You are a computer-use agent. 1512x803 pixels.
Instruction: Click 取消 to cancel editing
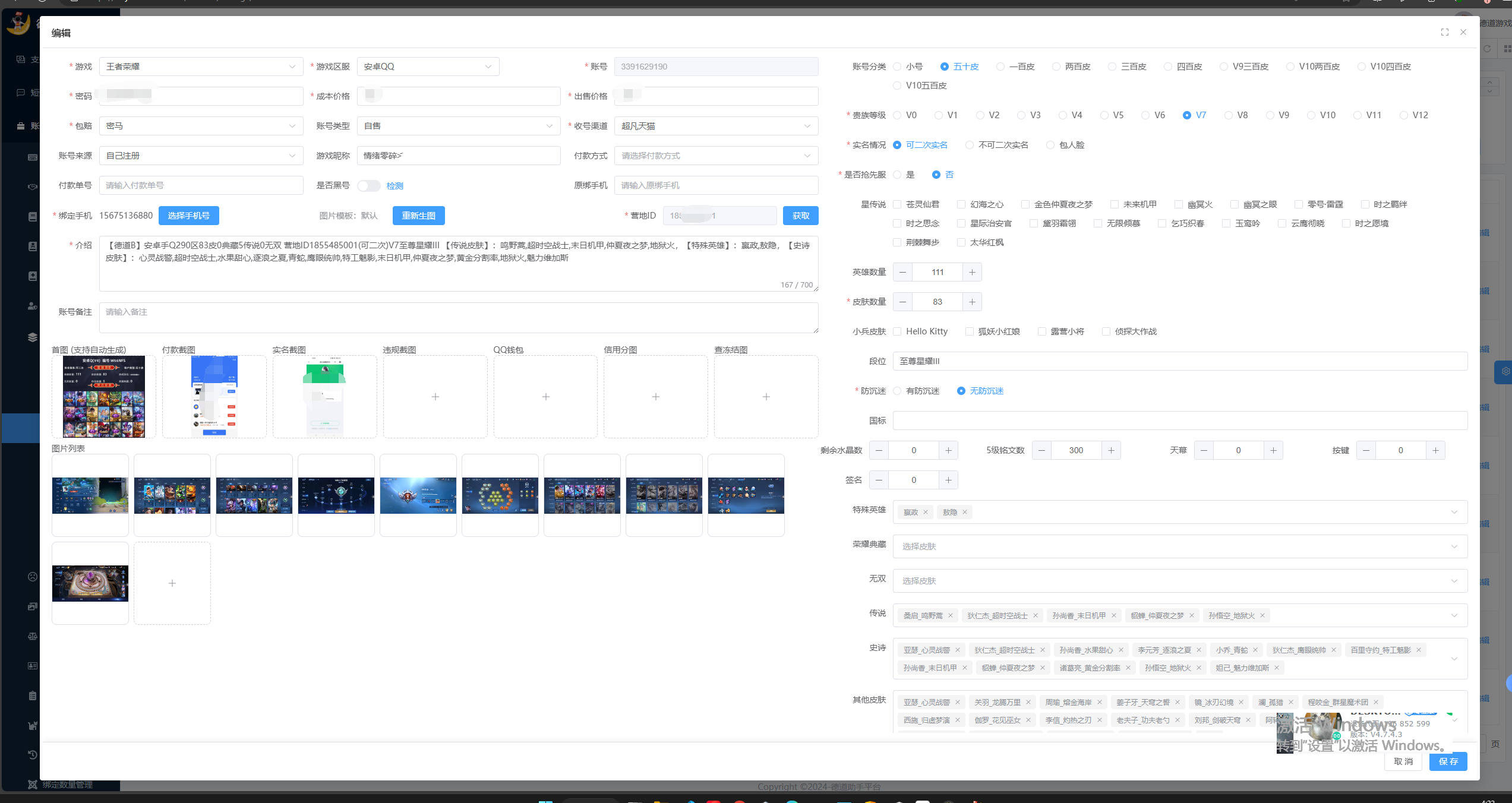(1404, 761)
